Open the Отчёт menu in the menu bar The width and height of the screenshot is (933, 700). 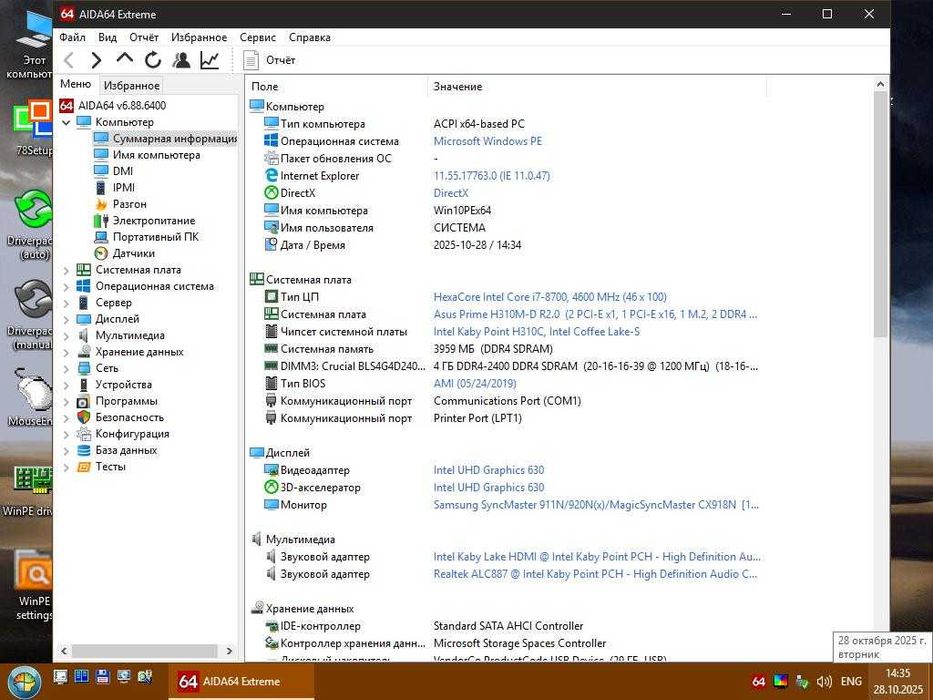click(x=144, y=37)
